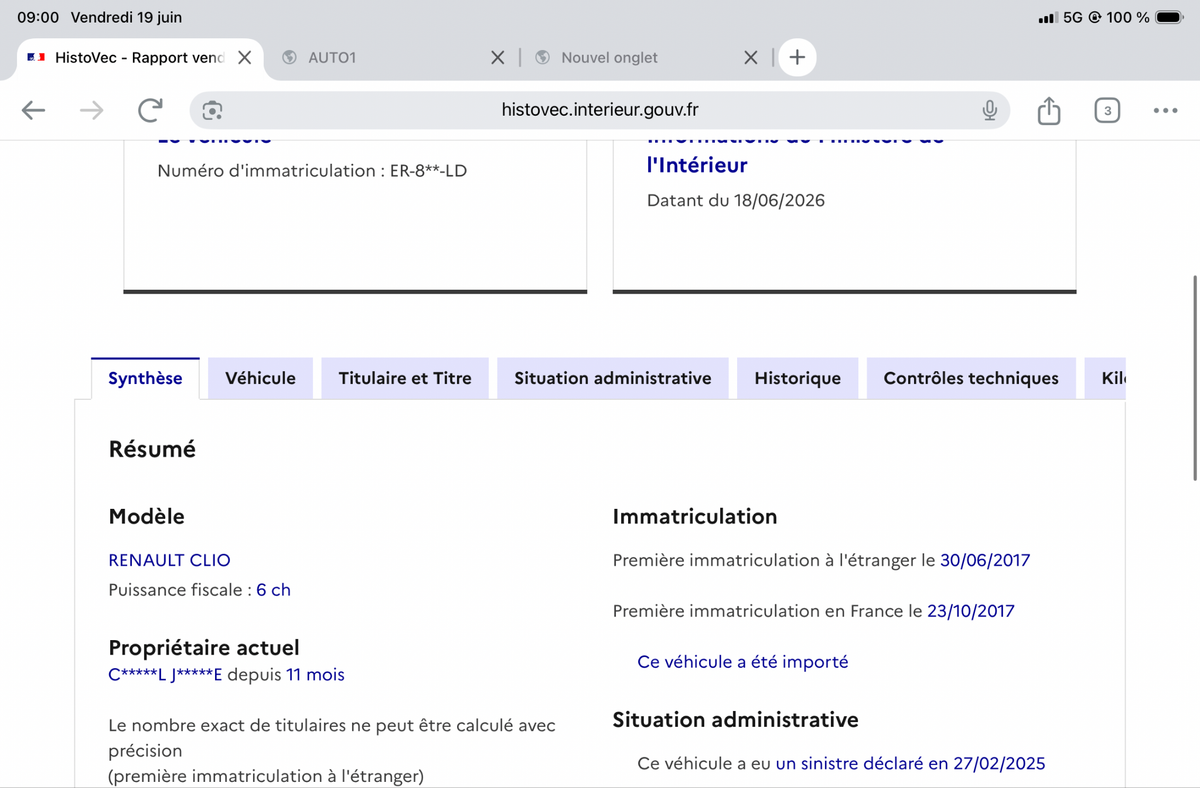Open the Contrôles techniques tab
Viewport: 1200px width, 788px height.
971,378
